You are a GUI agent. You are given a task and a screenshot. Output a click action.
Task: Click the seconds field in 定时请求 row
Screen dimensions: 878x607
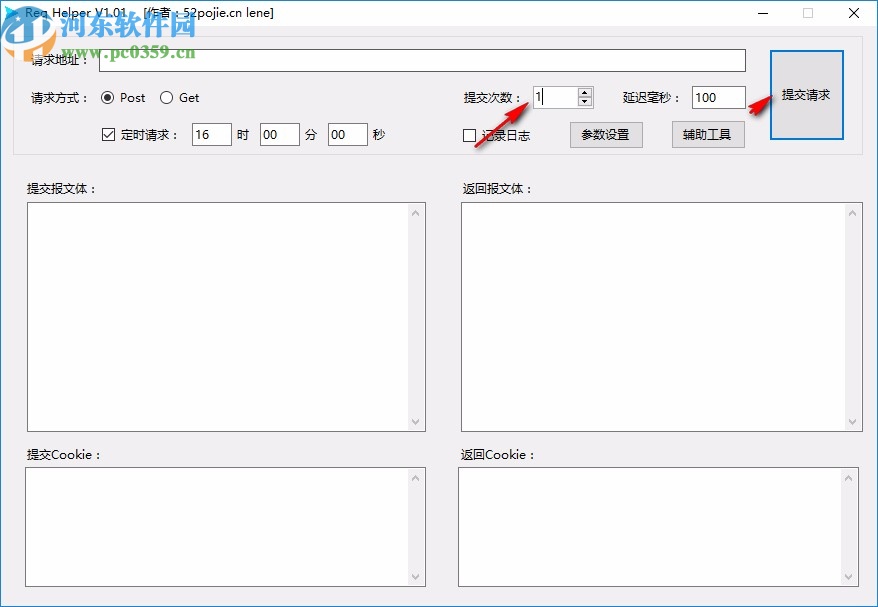347,134
